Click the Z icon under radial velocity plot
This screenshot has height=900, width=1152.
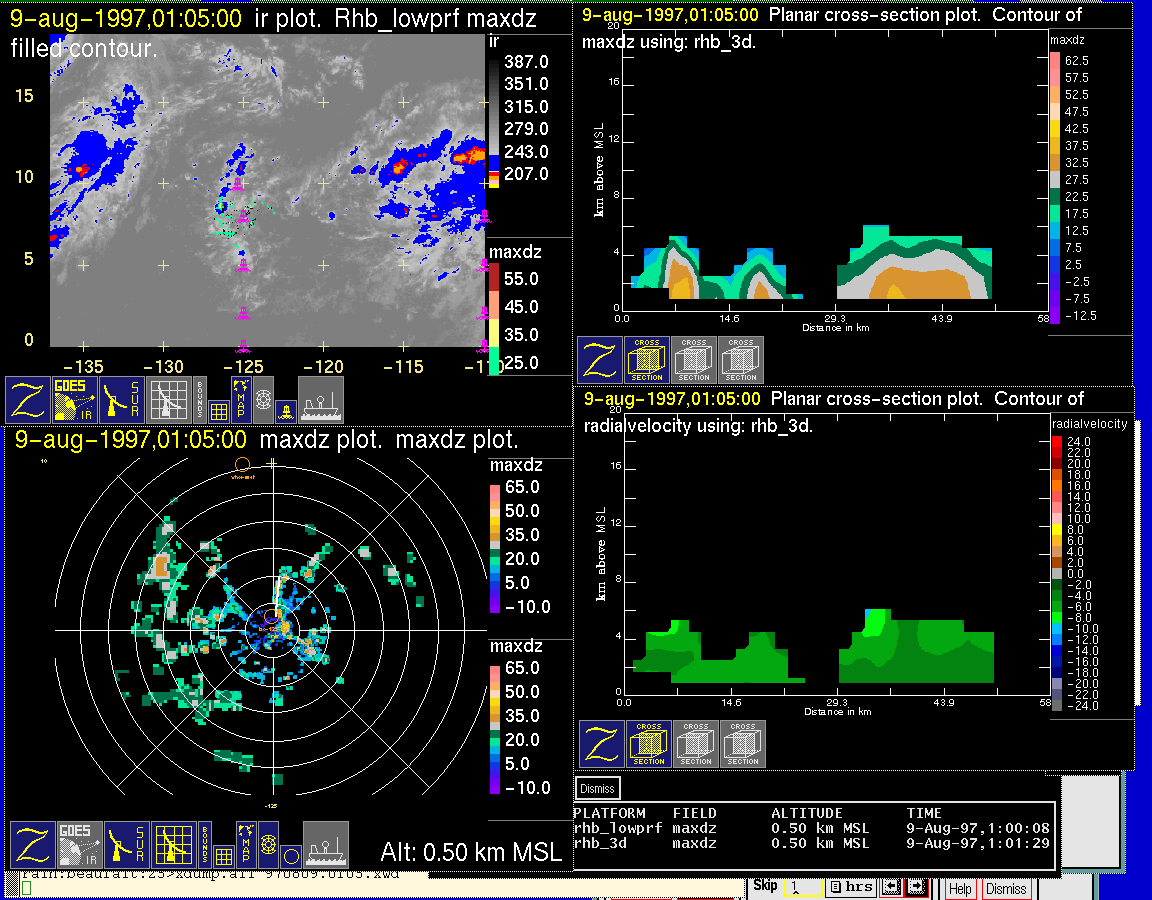tap(602, 744)
